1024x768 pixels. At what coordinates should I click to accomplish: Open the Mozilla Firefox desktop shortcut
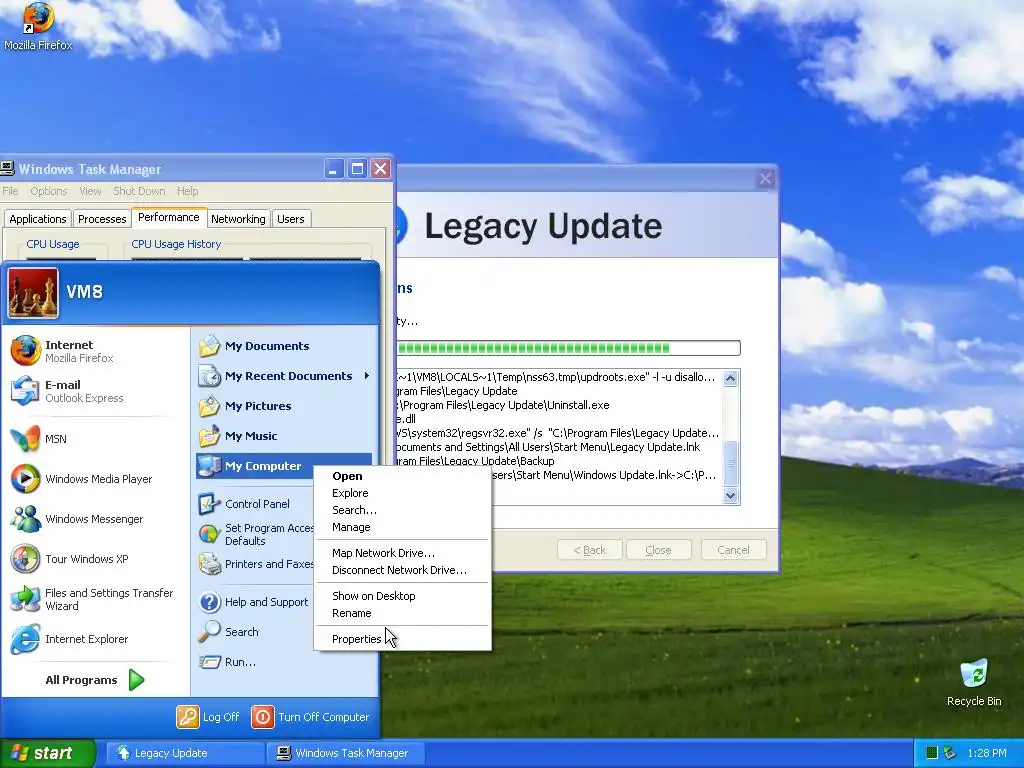[38, 27]
